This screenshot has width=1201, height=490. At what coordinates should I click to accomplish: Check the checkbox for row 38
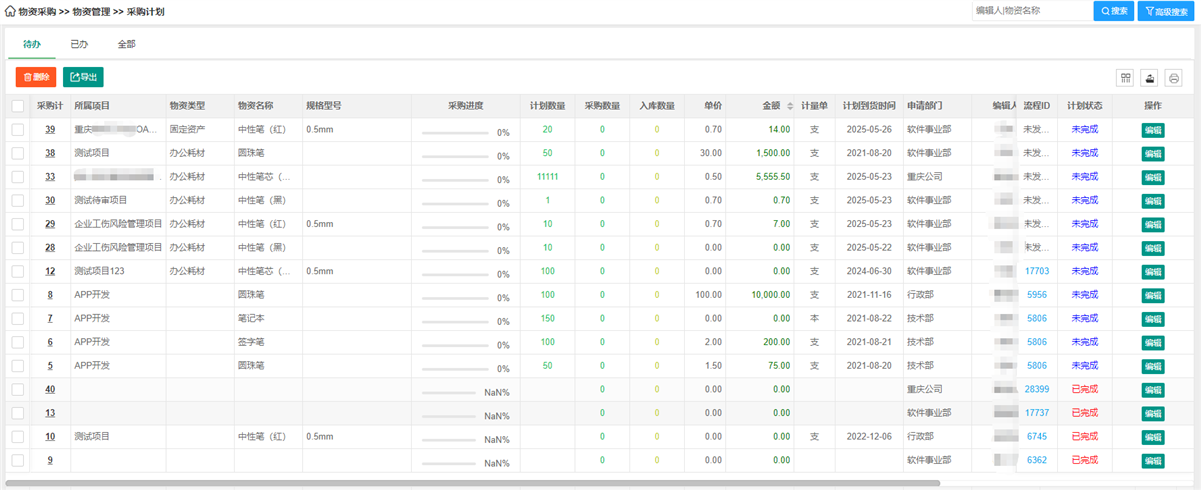click(18, 153)
